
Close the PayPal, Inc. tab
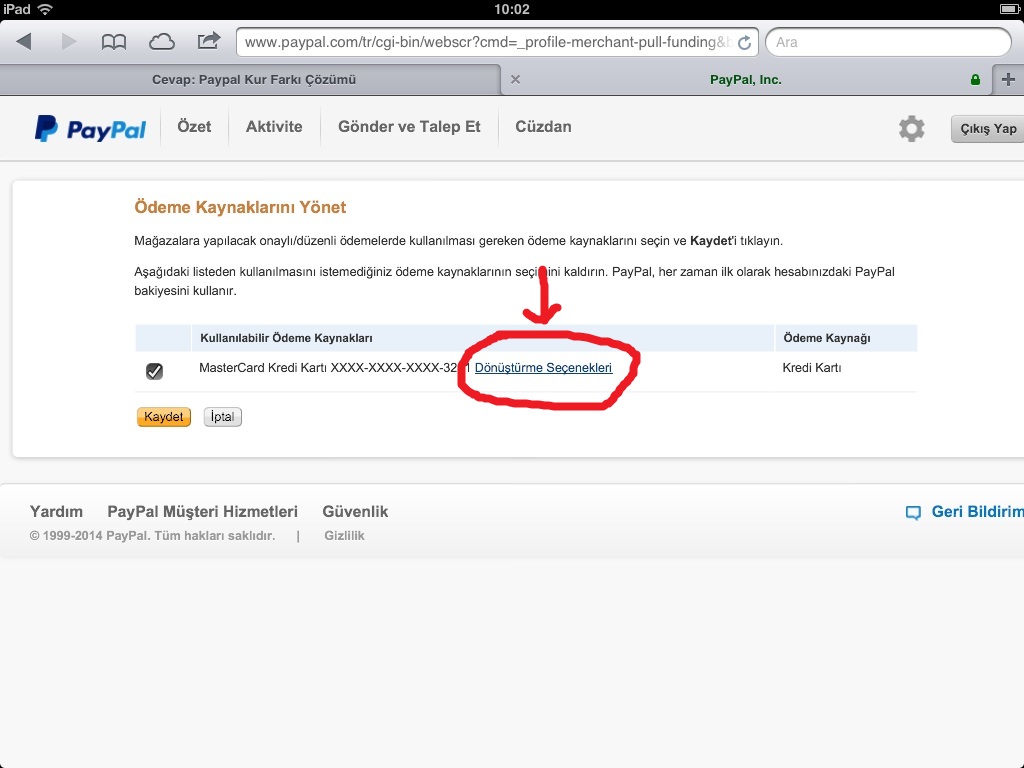(515, 80)
